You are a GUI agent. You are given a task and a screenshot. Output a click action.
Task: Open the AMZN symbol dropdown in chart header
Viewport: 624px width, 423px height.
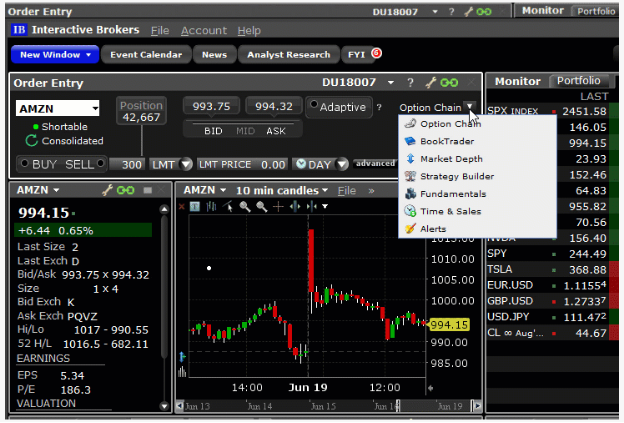click(x=223, y=190)
